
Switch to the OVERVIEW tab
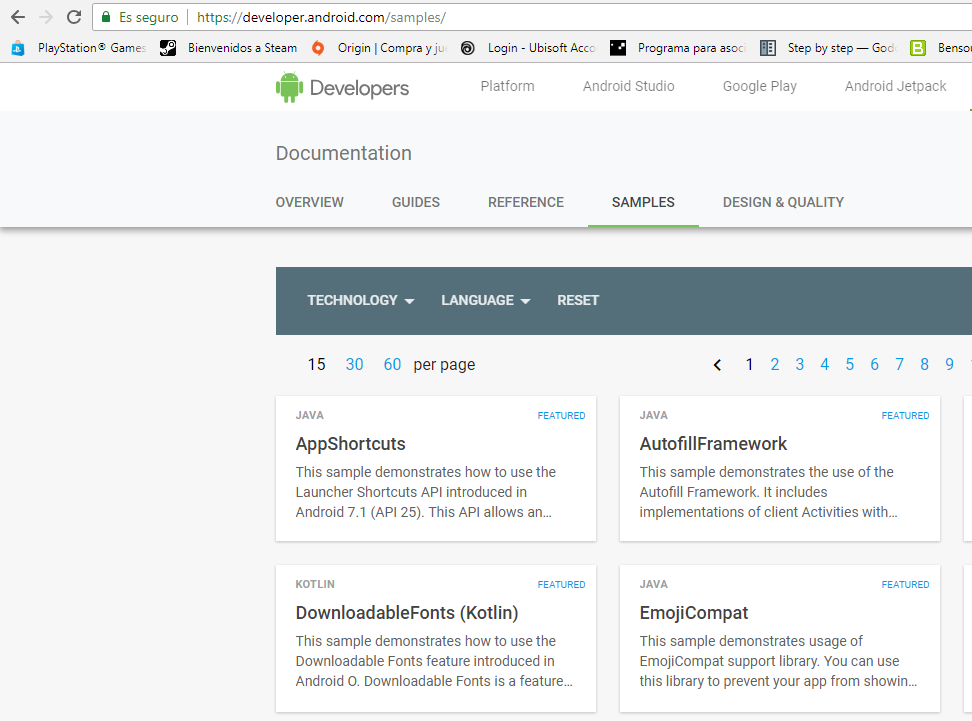tap(309, 202)
